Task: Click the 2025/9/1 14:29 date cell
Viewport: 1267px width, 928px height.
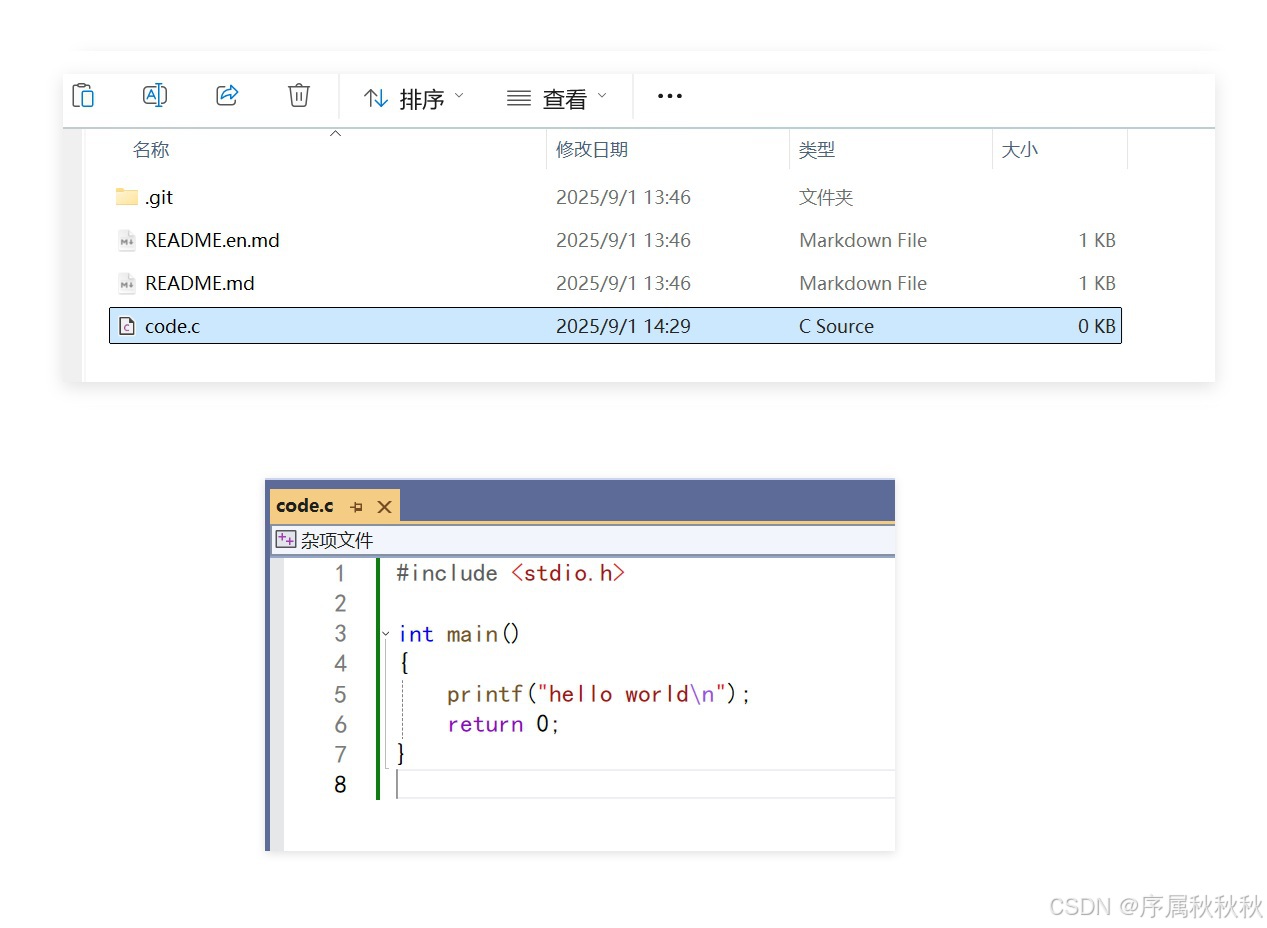Action: (x=623, y=326)
